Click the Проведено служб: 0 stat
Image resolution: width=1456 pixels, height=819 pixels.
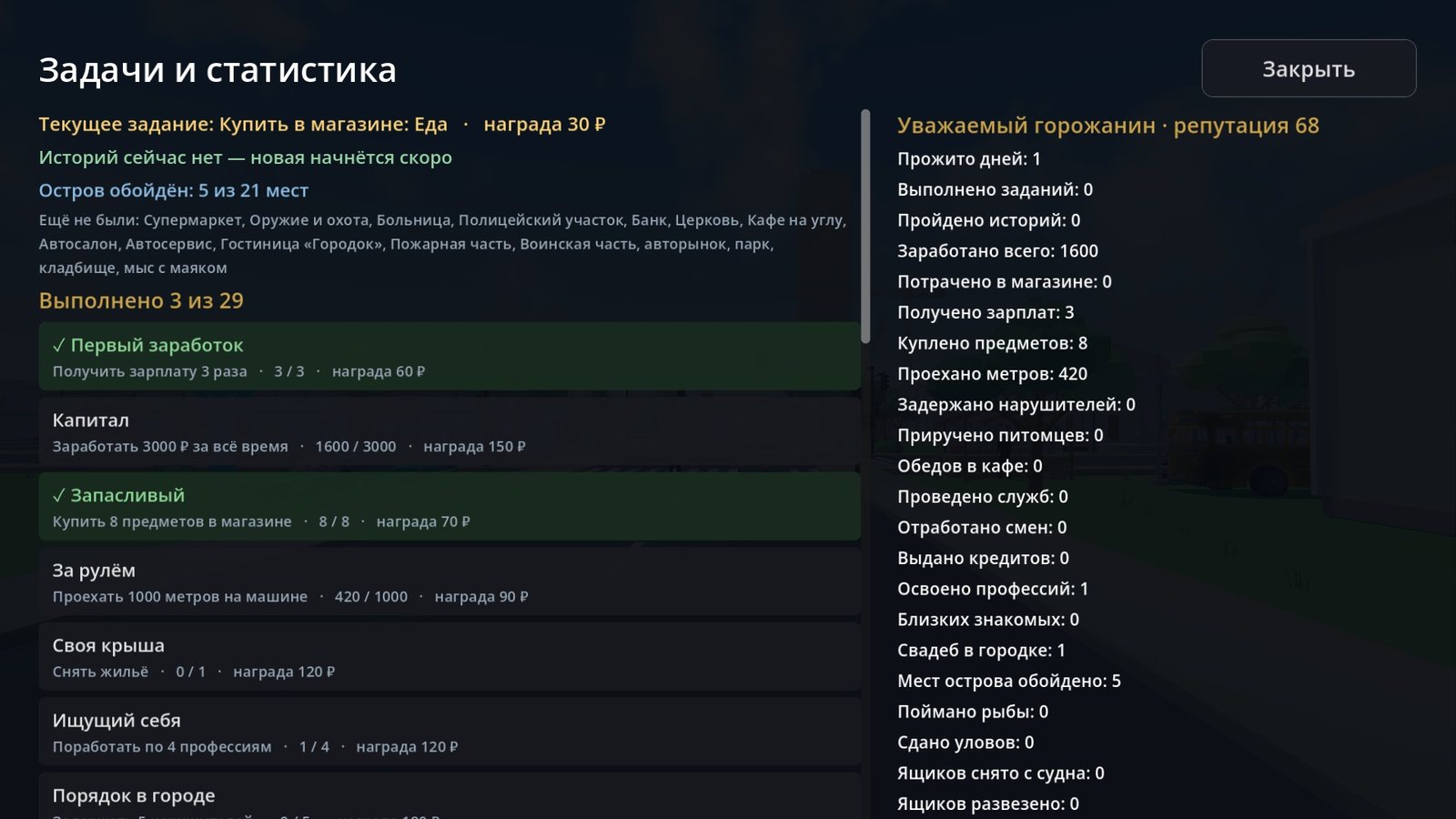983,497
